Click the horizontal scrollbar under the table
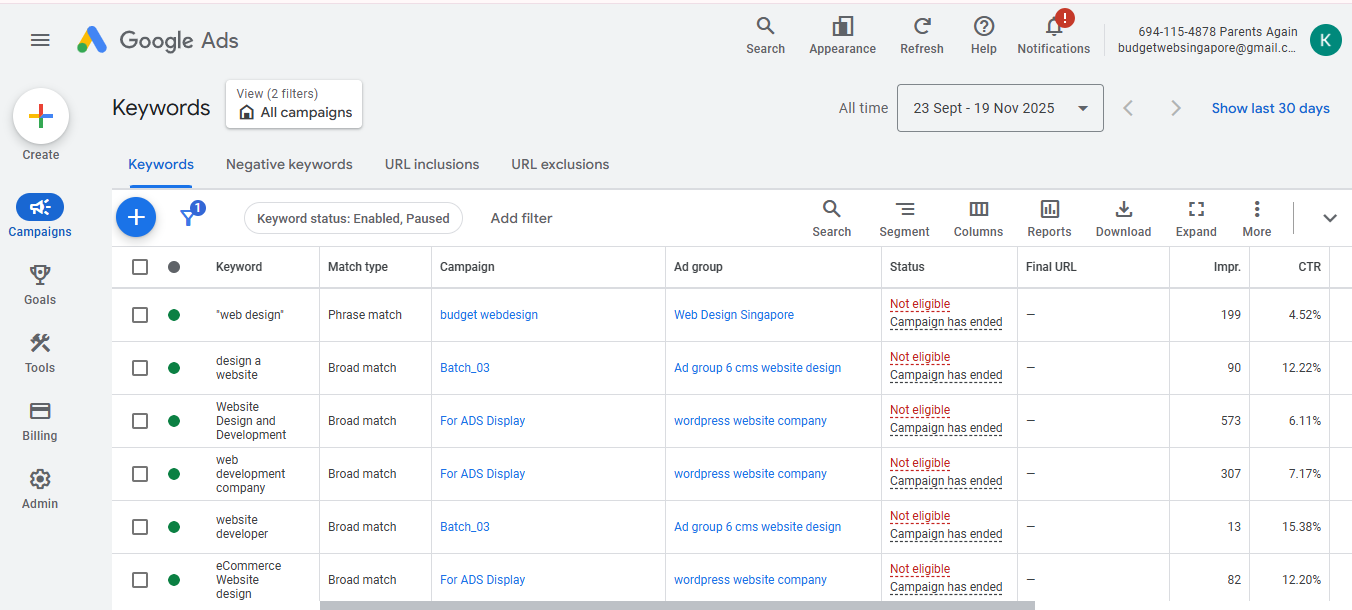The width and height of the screenshot is (1352, 610). (676, 605)
